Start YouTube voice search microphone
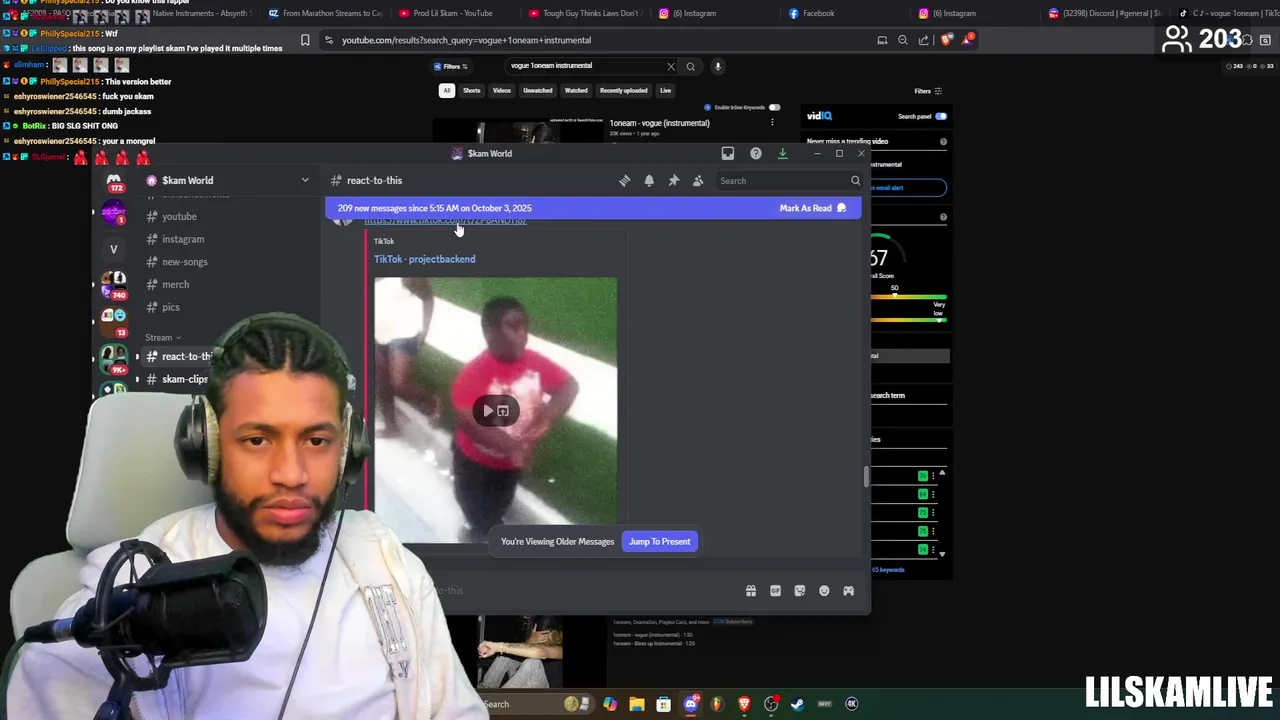Image resolution: width=1280 pixels, height=720 pixels. [x=717, y=66]
